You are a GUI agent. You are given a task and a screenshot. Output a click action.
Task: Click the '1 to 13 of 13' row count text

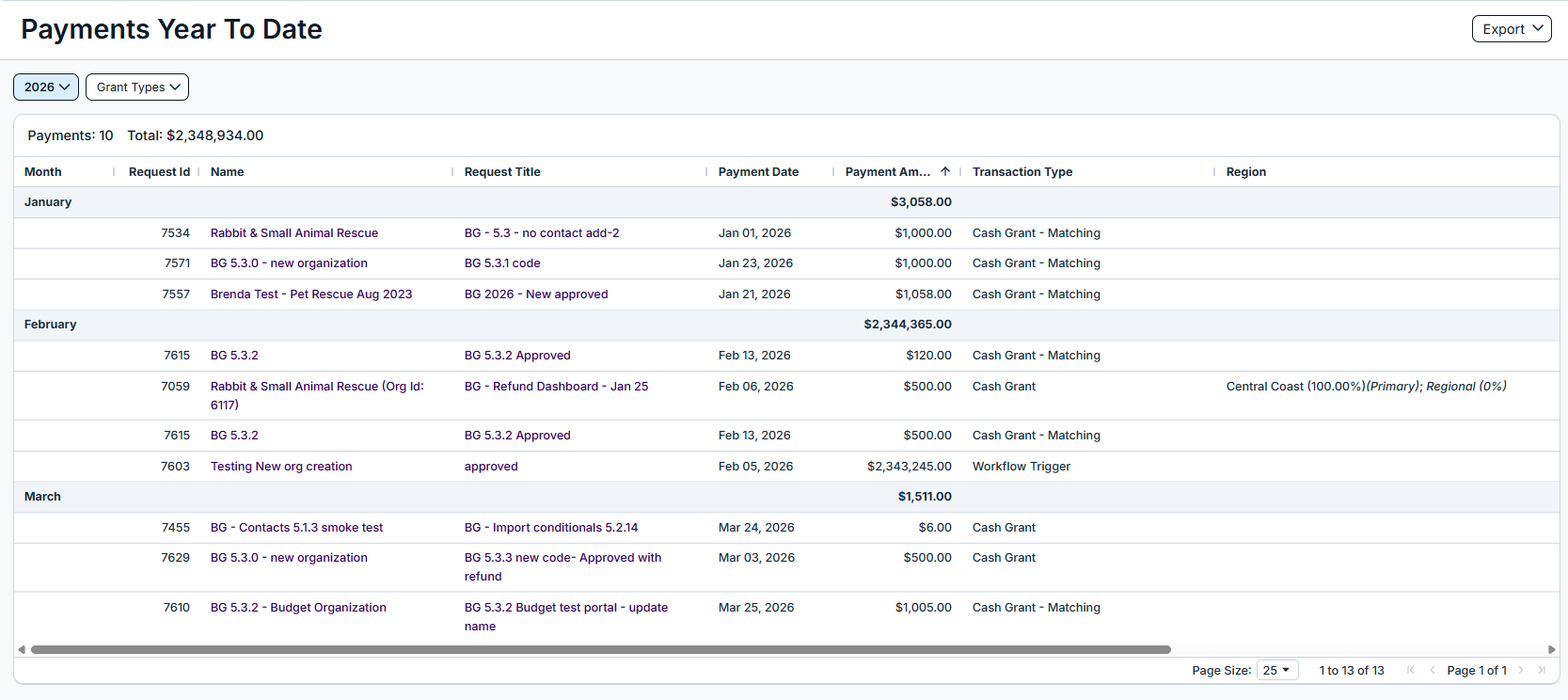click(1352, 670)
